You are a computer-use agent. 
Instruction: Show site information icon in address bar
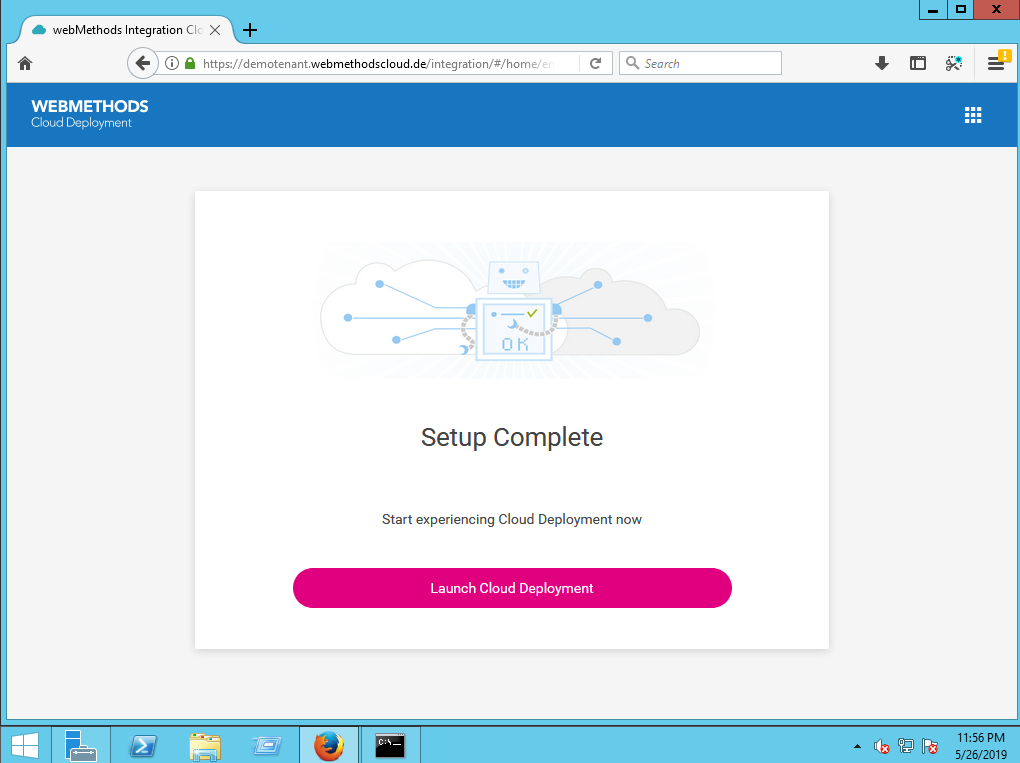point(172,63)
